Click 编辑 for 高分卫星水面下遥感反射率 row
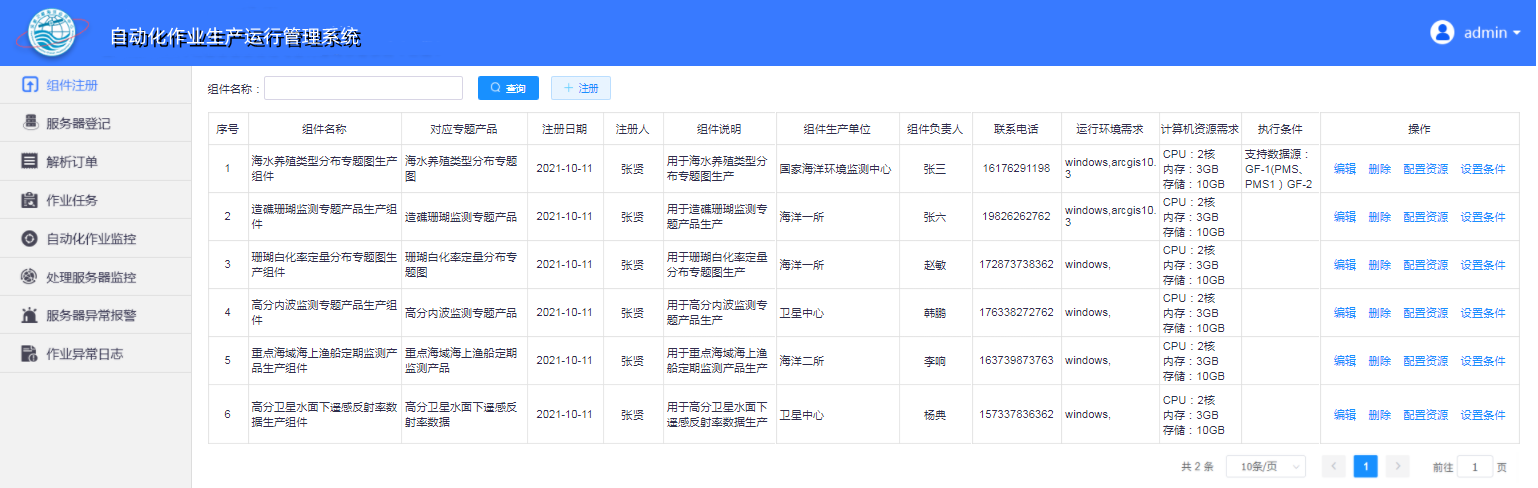 pos(1345,415)
